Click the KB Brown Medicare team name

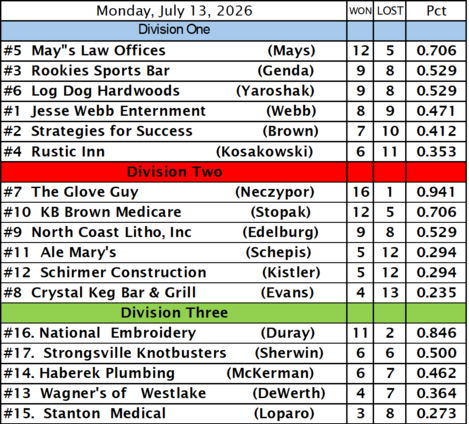tap(111, 212)
